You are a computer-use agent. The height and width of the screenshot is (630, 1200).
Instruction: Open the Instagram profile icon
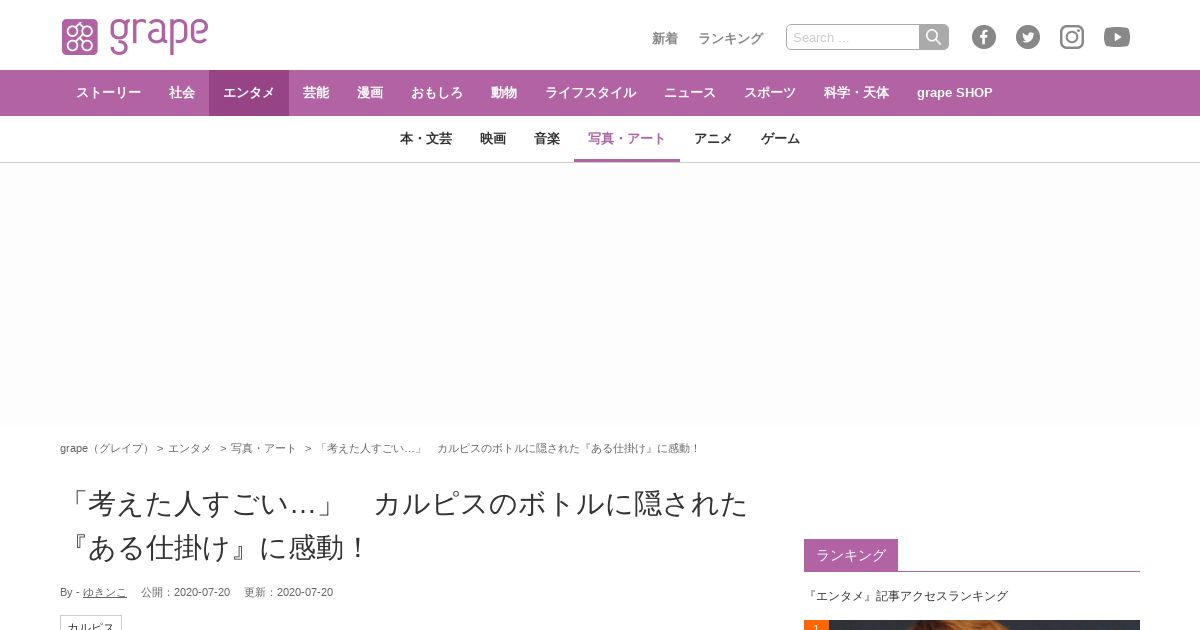[x=1072, y=37]
